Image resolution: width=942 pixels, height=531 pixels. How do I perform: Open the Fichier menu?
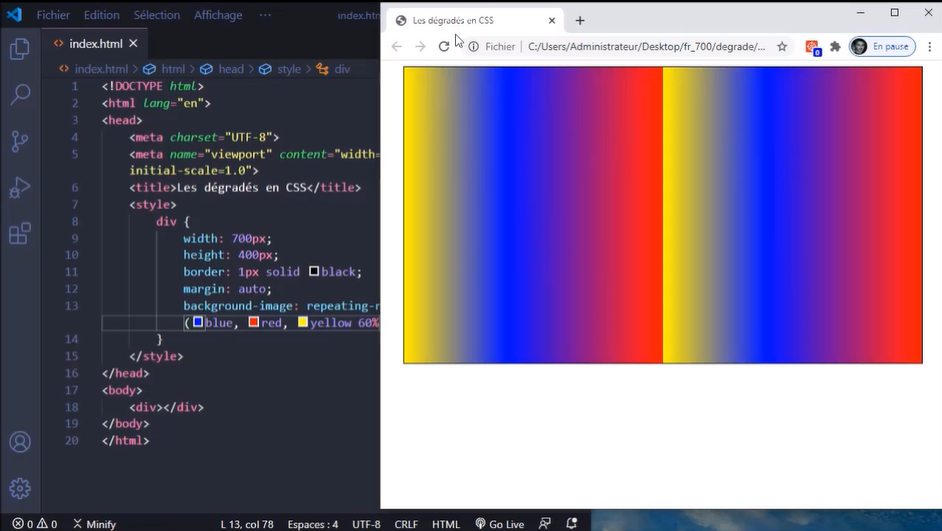click(53, 15)
